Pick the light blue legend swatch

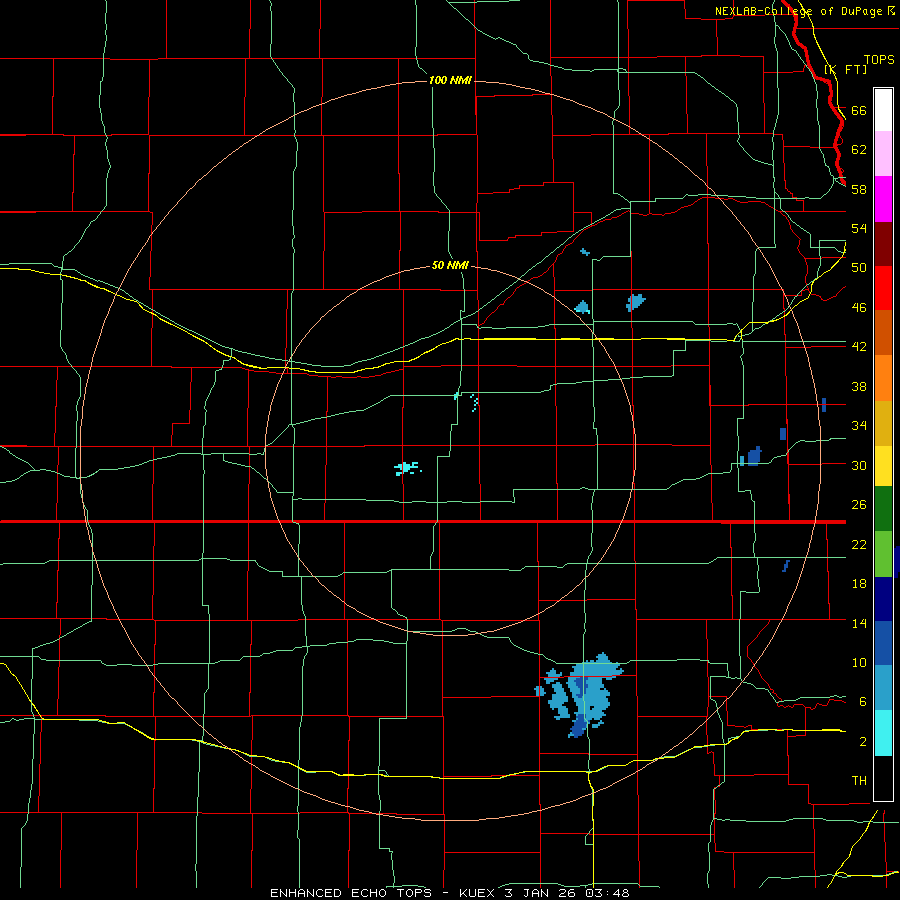coord(883,688)
